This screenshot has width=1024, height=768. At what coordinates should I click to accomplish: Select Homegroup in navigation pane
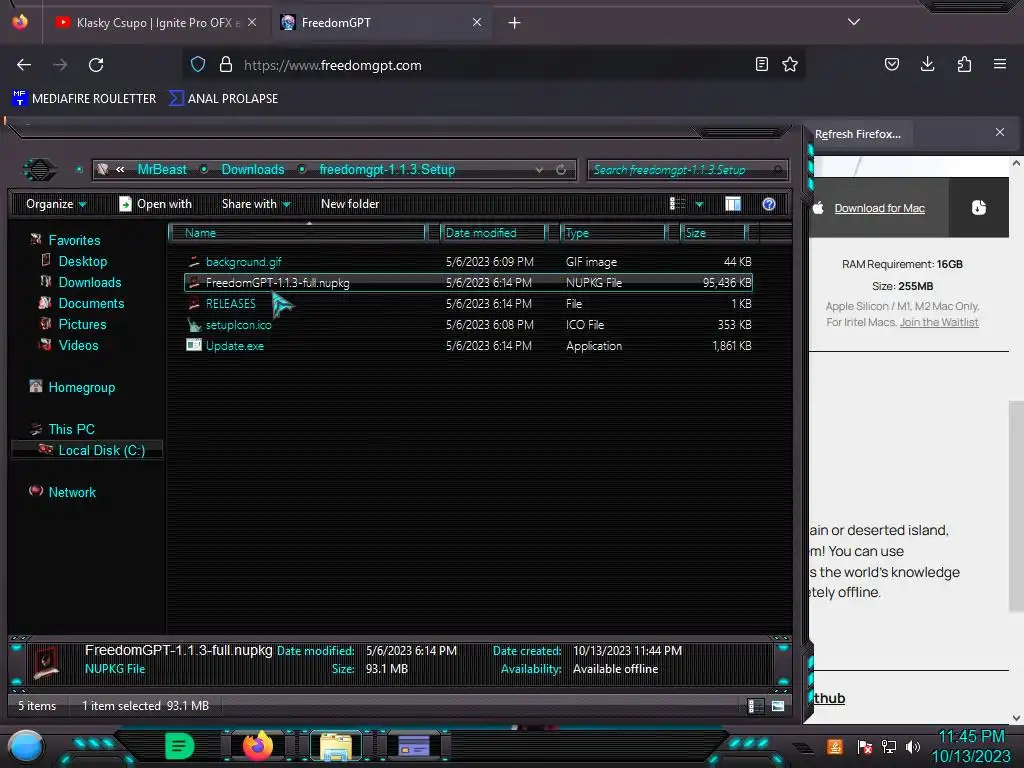[x=81, y=387]
